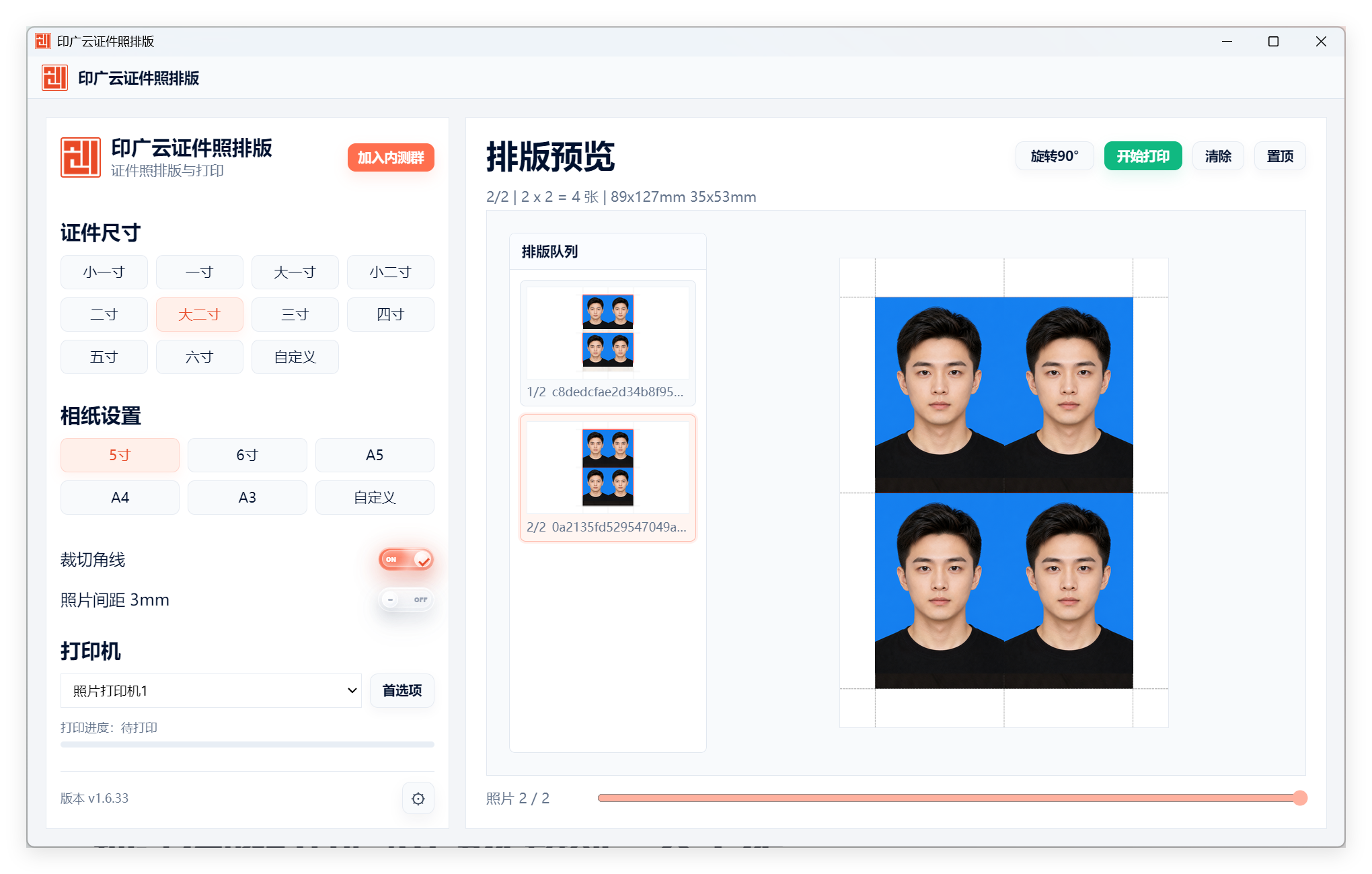
Task: Click the sidebar 印广云 logo icon
Action: coord(81,157)
